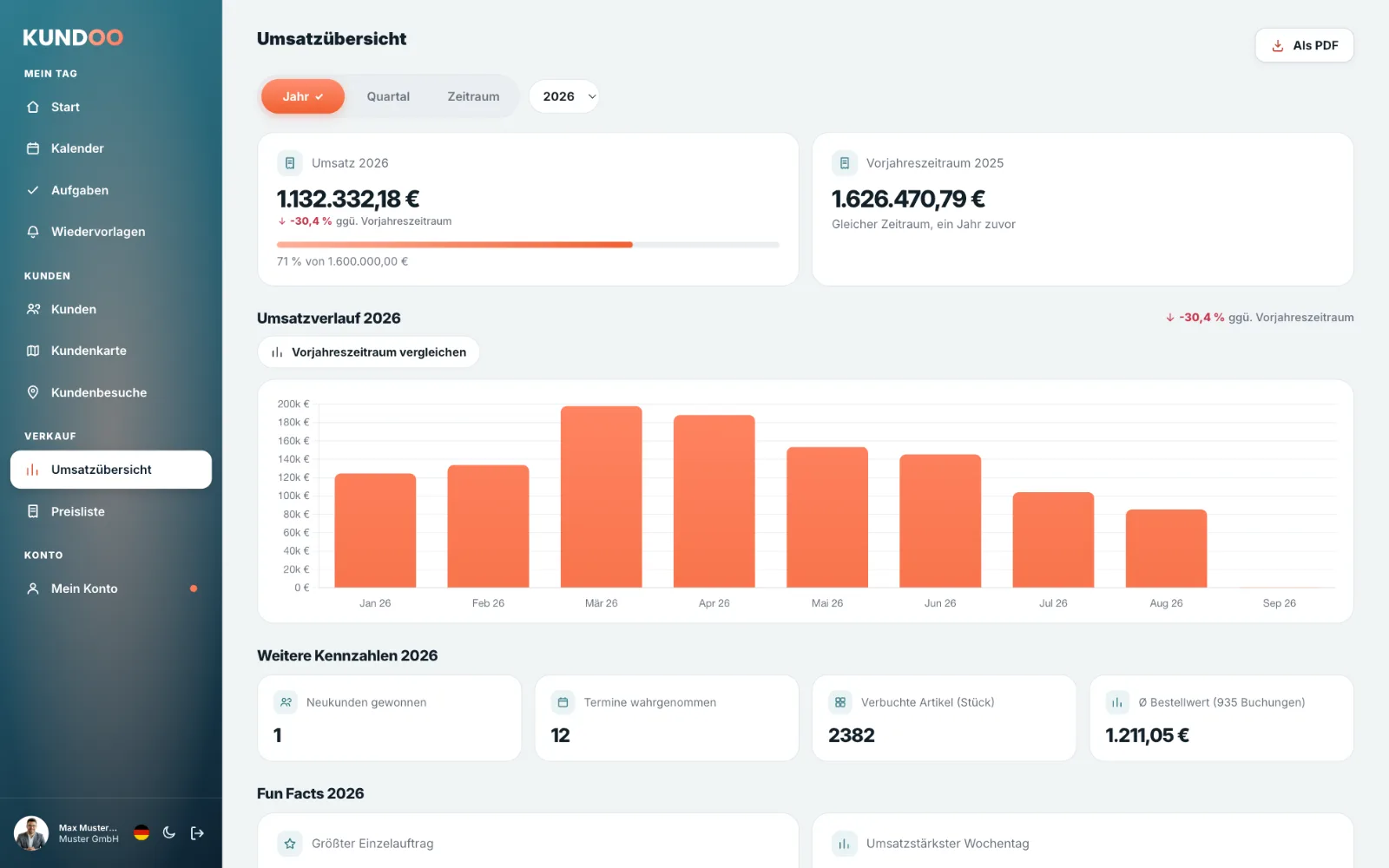This screenshot has width=1389, height=868.
Task: Select the Jahr period option
Action: click(303, 96)
